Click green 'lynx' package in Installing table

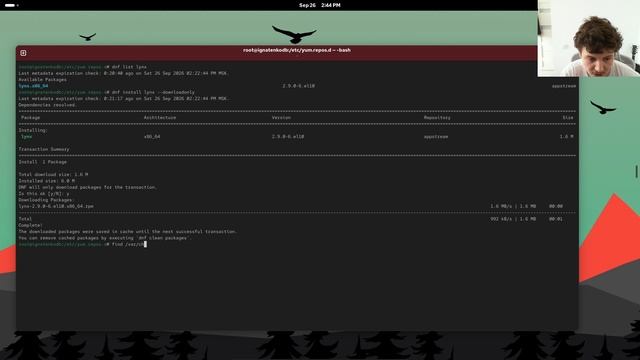coord(27,137)
